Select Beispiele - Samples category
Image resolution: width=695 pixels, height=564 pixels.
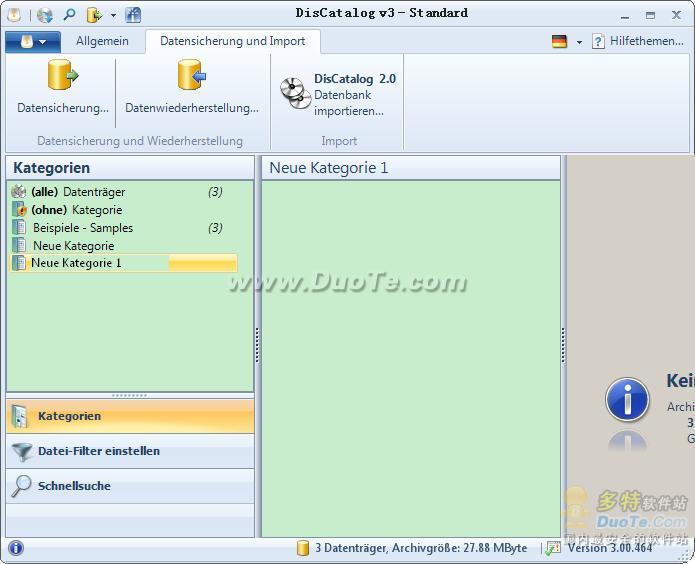coord(124,227)
